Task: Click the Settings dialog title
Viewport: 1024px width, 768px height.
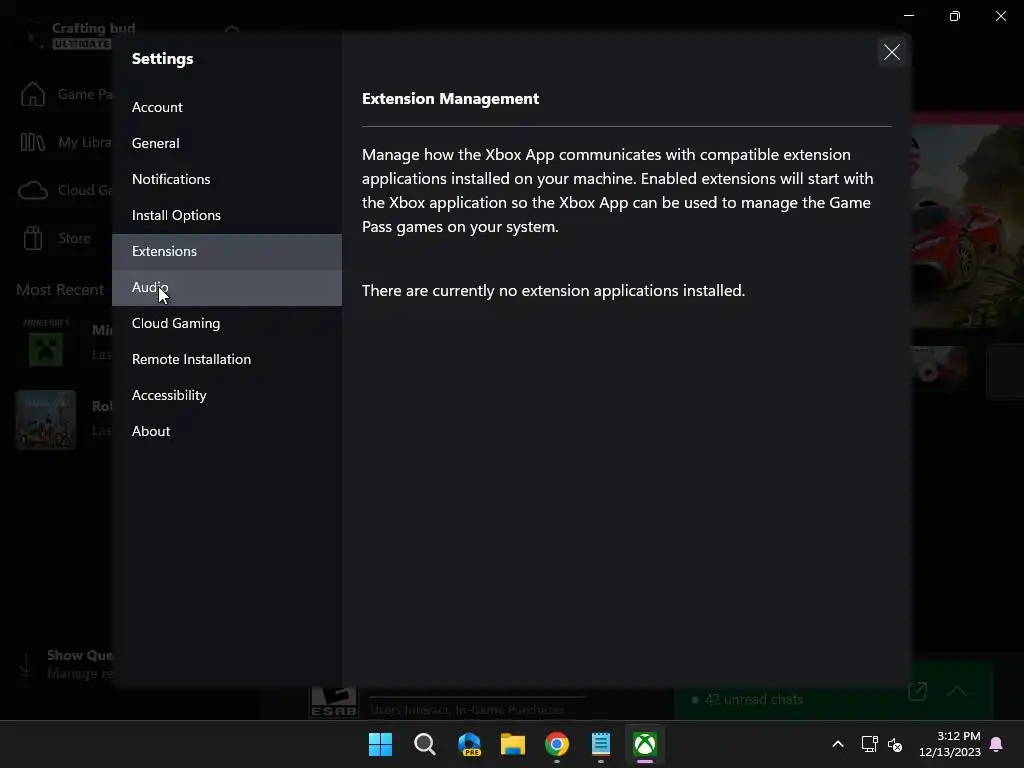Action: point(163,59)
